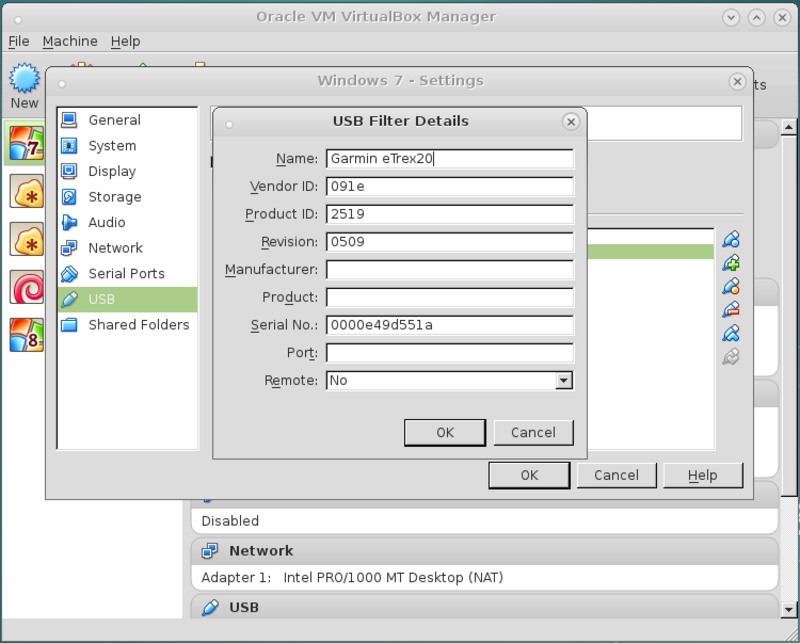The image size is (800, 643).
Task: Click the move USB filter up icon
Action: (x=731, y=333)
